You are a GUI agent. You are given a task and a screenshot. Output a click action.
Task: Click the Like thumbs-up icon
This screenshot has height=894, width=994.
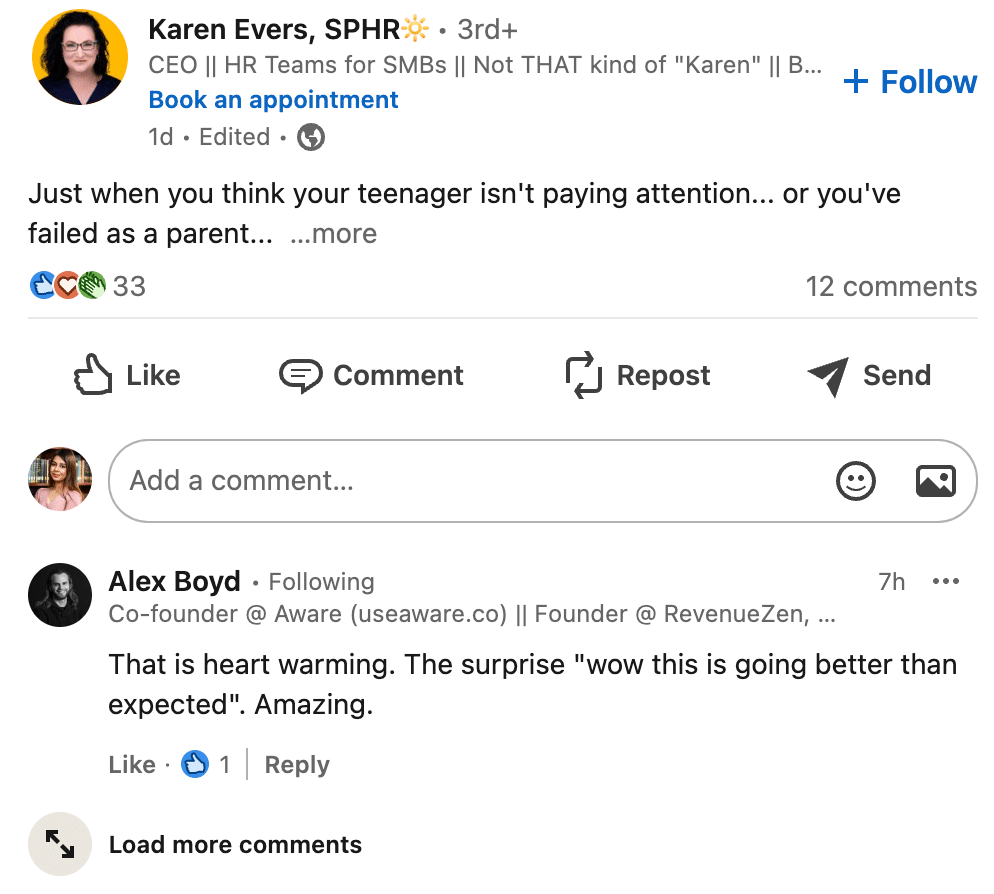92,374
